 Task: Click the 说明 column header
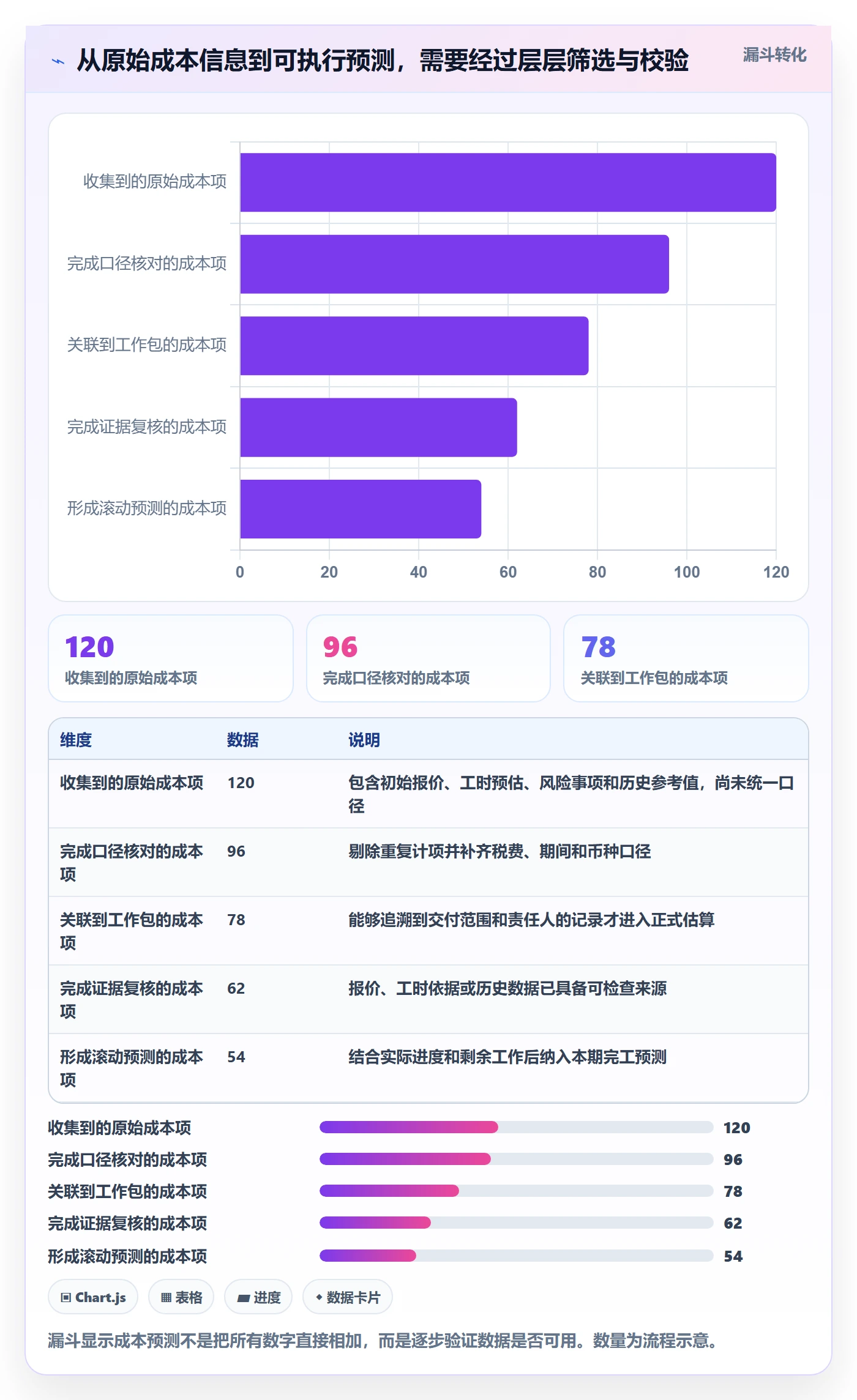364,740
